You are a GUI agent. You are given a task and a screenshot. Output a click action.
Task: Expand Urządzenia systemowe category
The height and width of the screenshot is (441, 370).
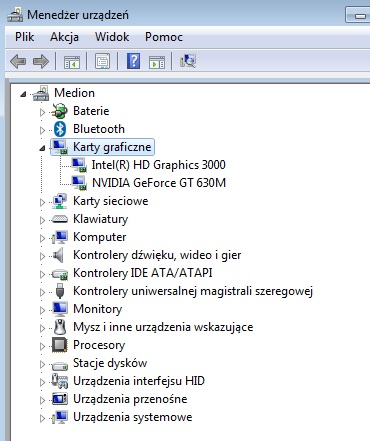click(42, 418)
